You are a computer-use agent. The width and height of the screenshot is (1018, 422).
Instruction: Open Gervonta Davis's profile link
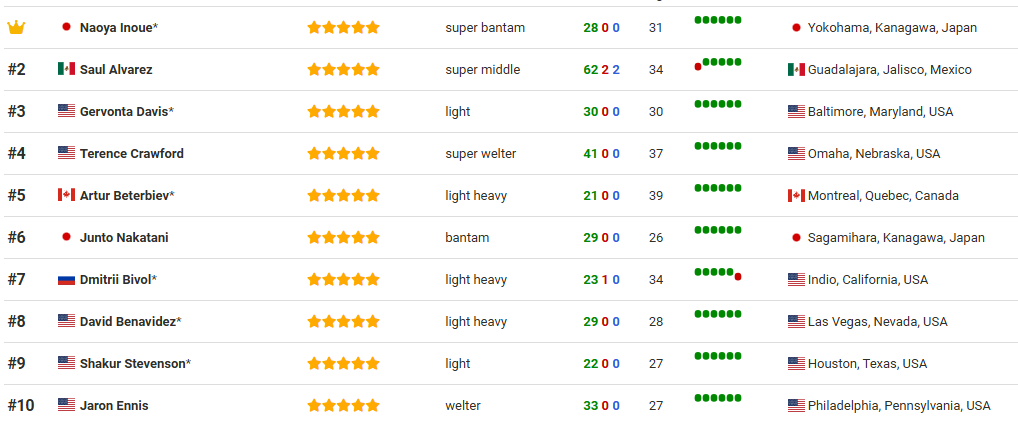(123, 112)
